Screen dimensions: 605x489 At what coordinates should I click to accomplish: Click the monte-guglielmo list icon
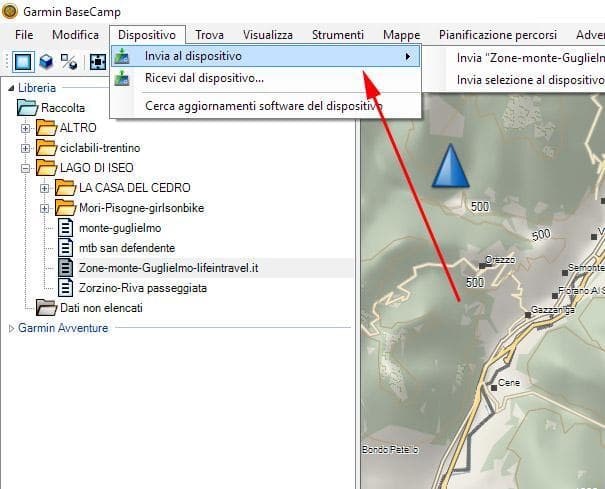pos(66,227)
